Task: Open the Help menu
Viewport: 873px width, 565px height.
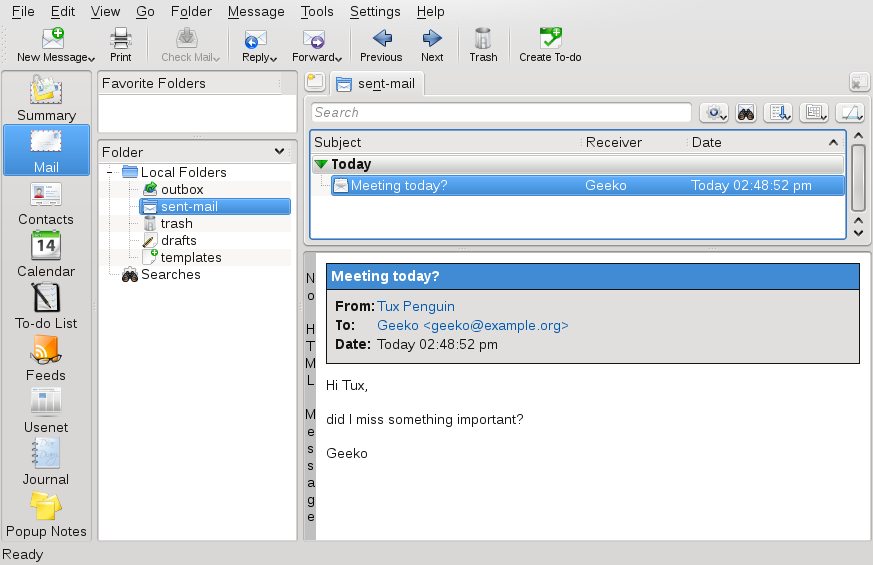Action: 430,12
